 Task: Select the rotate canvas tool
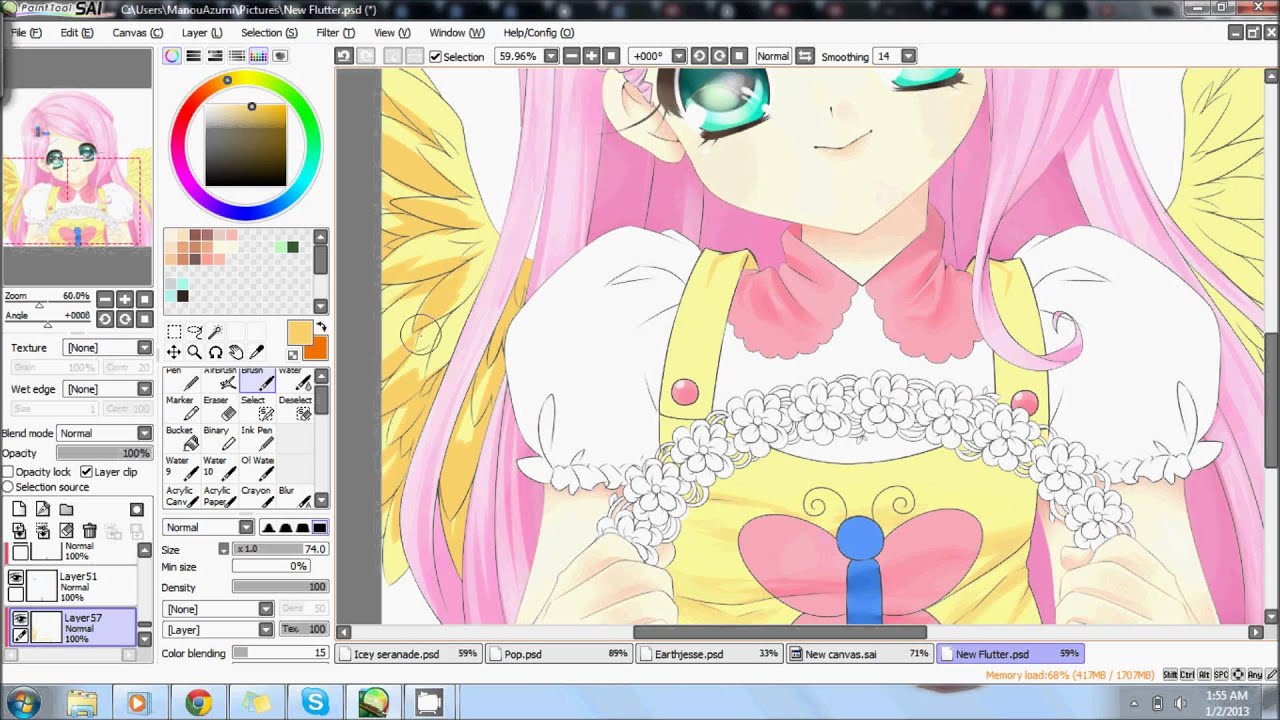[x=214, y=352]
